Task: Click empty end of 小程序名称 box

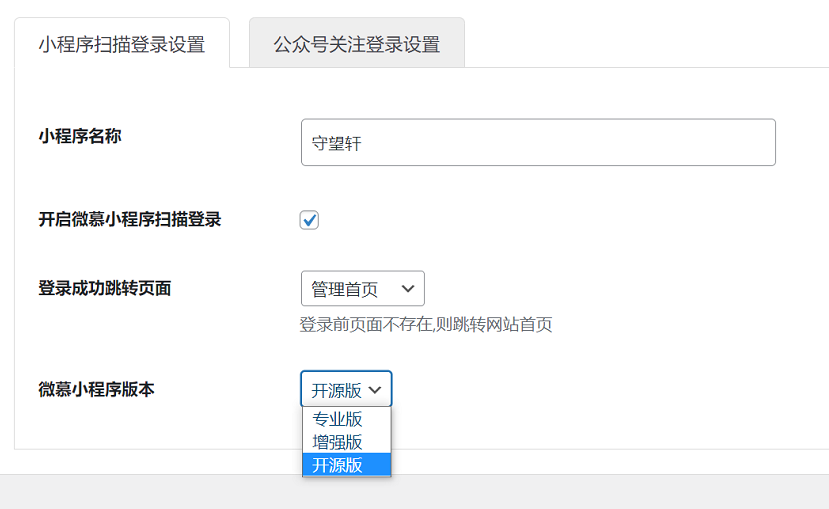Action: click(x=582, y=142)
